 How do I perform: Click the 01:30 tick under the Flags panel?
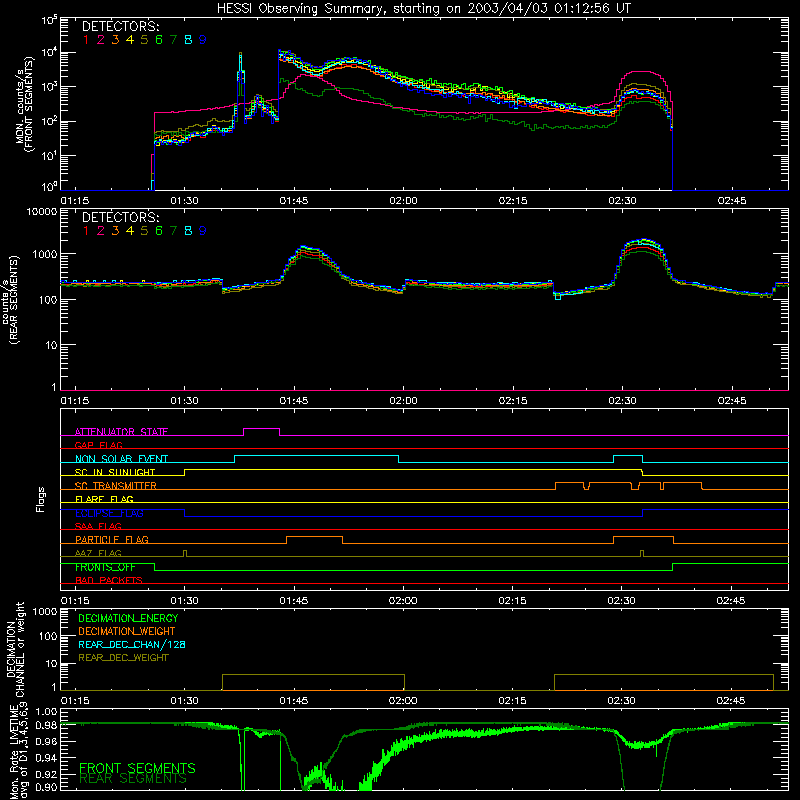(184, 601)
